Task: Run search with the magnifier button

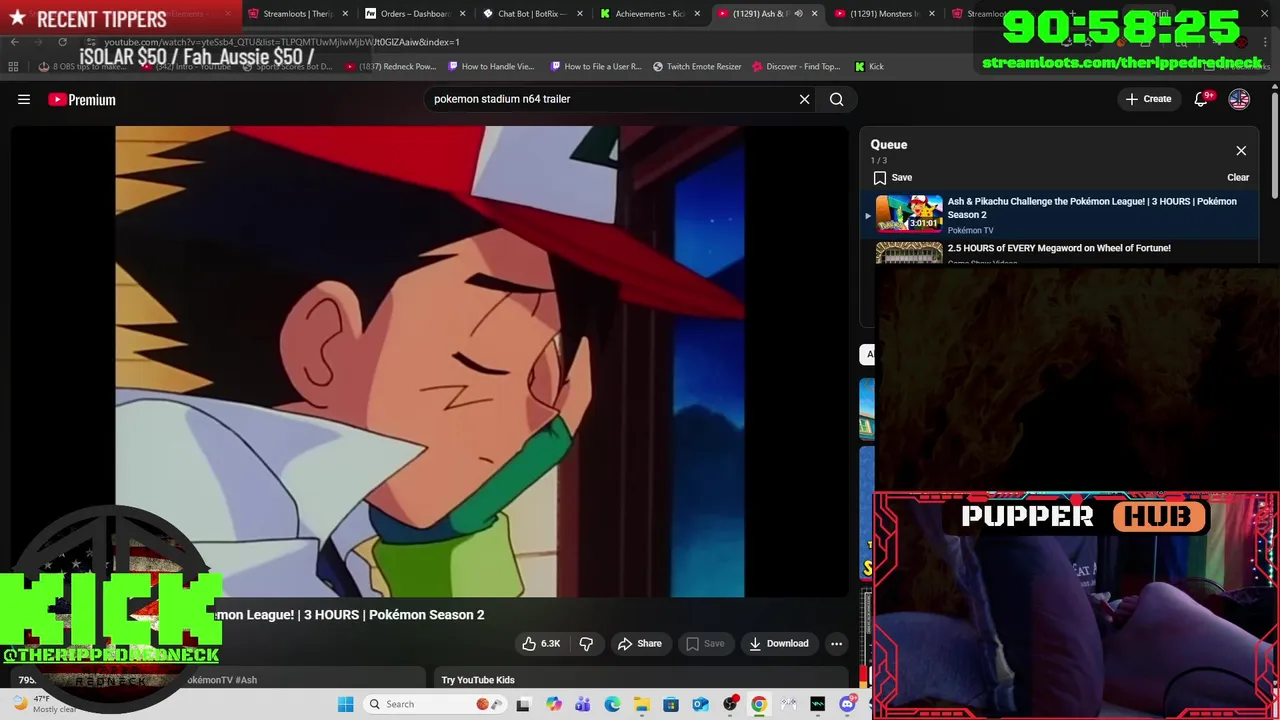Action: (837, 99)
